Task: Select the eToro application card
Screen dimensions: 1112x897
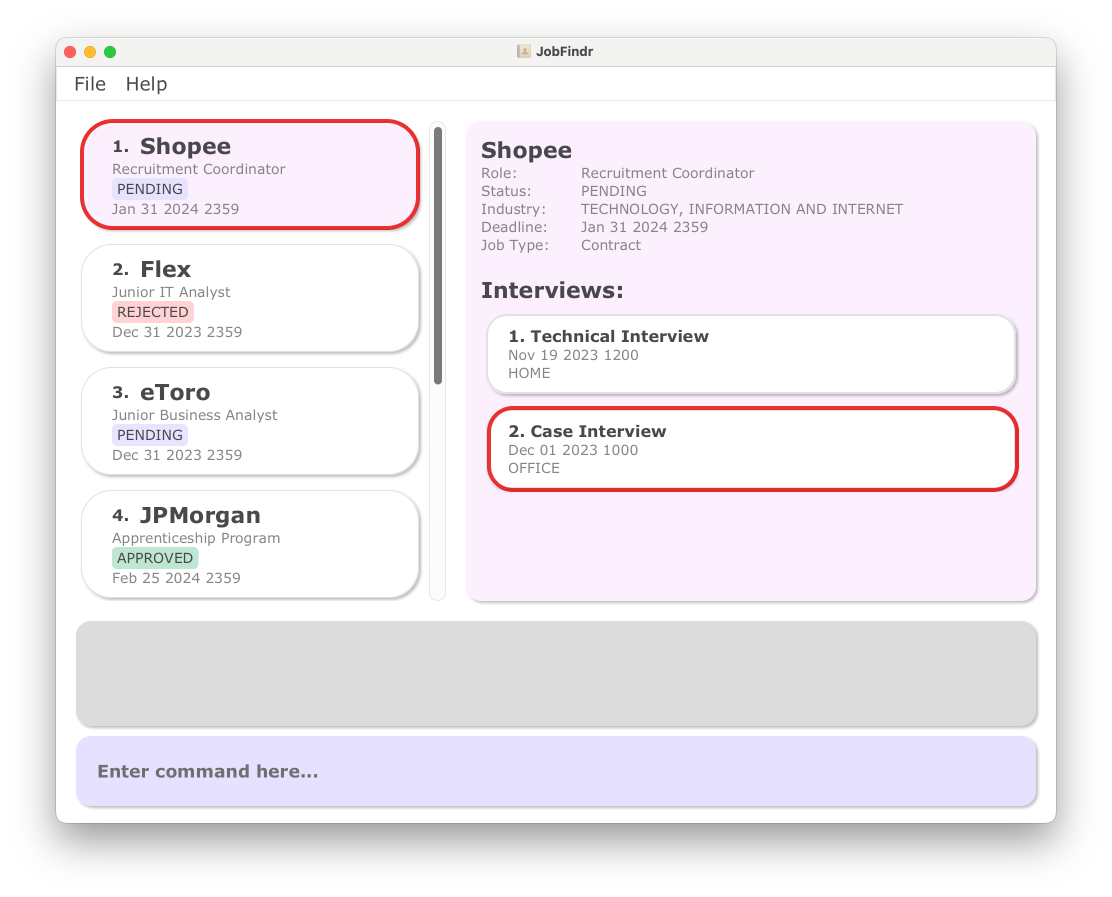Action: pos(250,421)
